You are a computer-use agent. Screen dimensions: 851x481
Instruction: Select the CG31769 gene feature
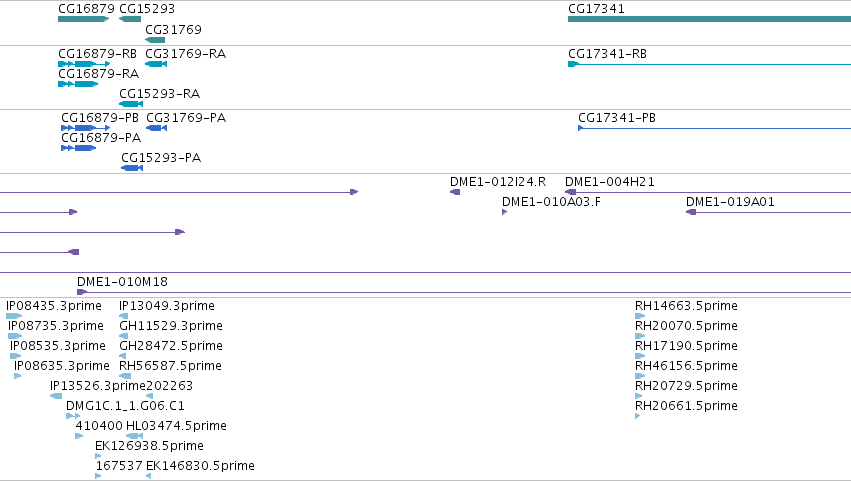point(155,40)
